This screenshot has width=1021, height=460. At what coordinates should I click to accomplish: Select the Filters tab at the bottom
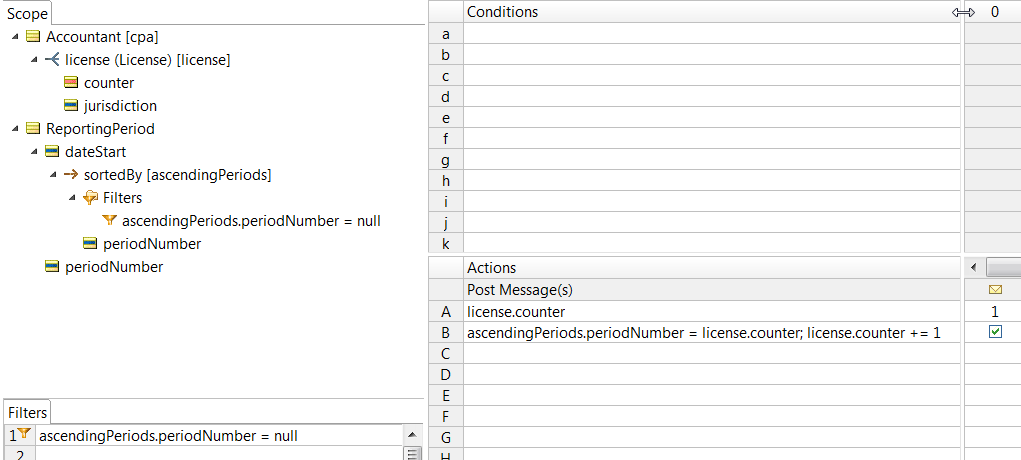click(27, 412)
